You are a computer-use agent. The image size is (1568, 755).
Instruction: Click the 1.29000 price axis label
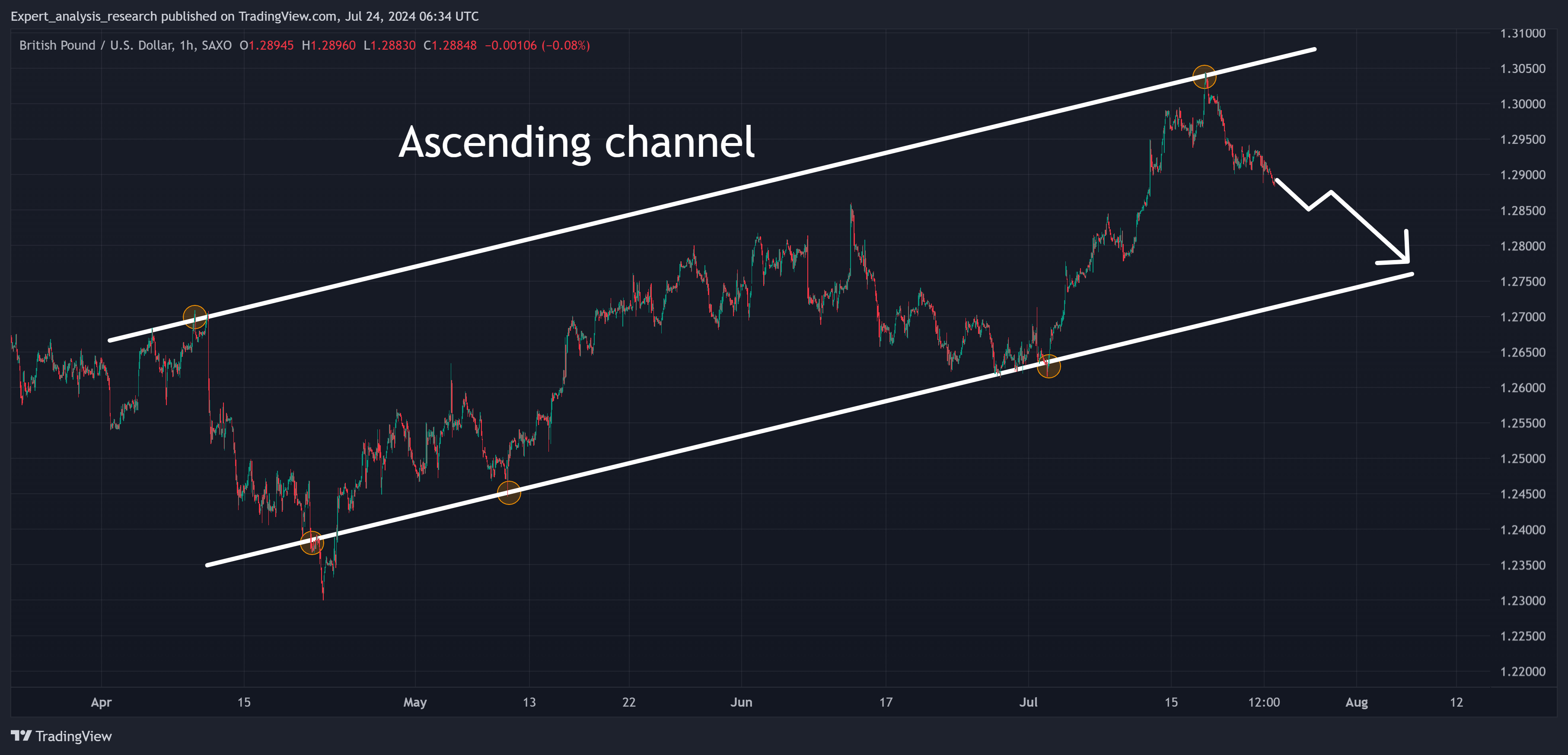tap(1522, 174)
